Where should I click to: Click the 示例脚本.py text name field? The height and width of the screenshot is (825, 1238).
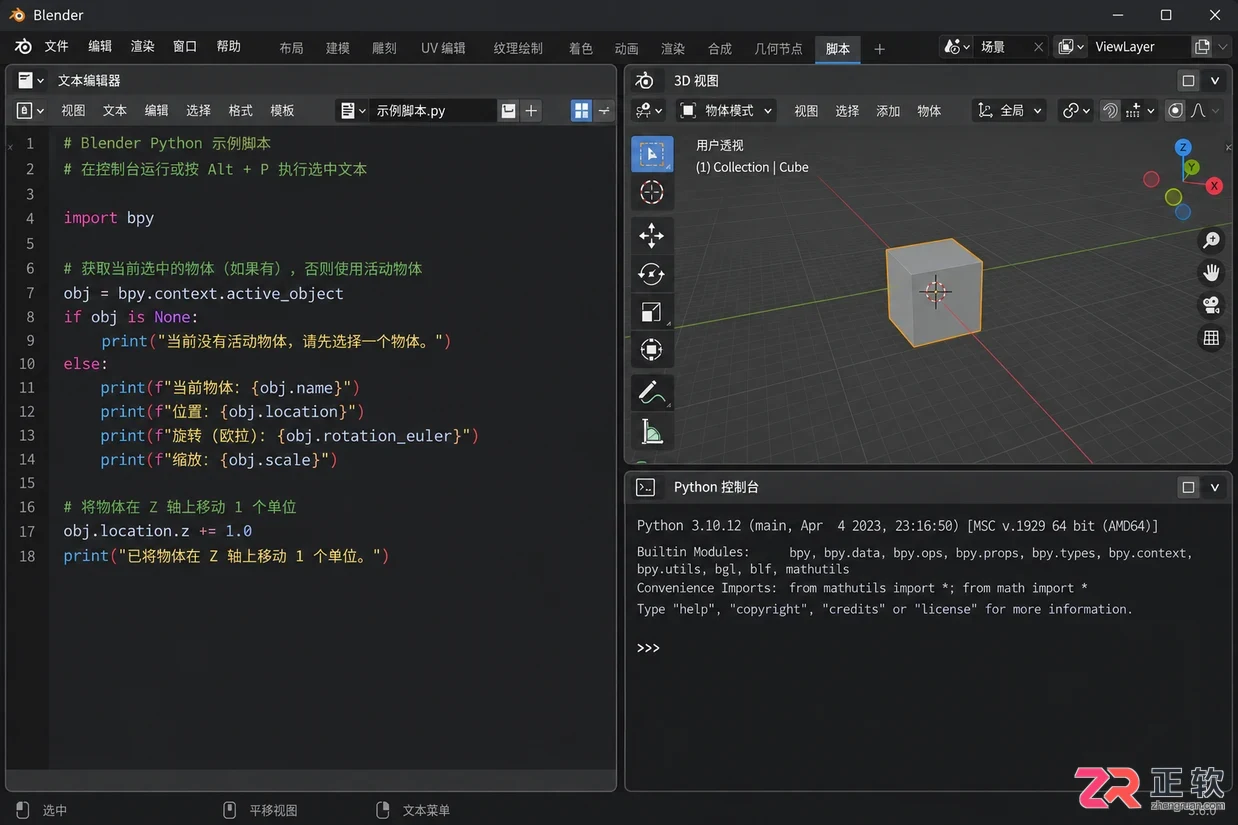coord(432,111)
